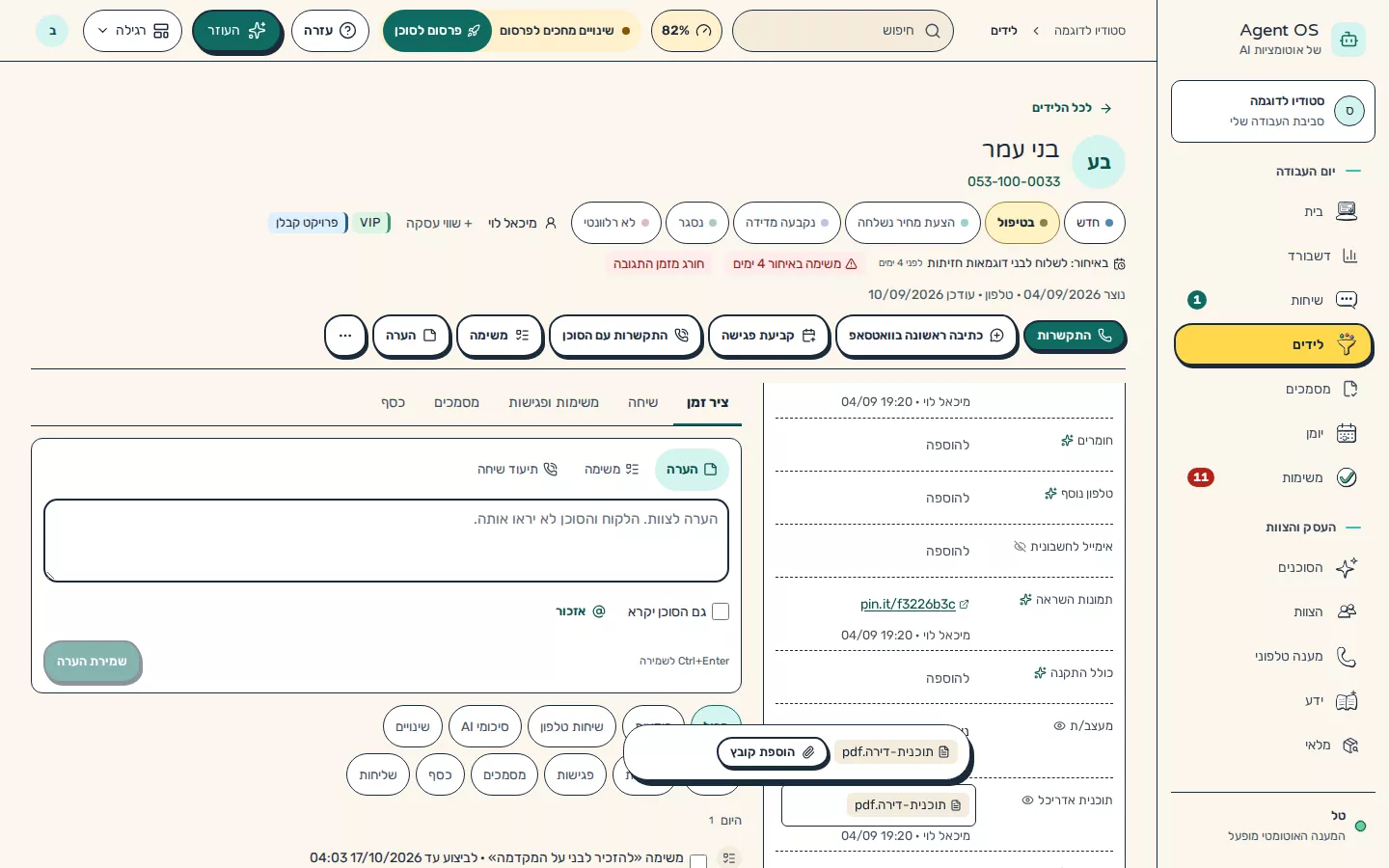Image resolution: width=1389 pixels, height=868 pixels.
Task: Toggle the eye icon beside 'מעצב/ת'
Action: click(1059, 726)
